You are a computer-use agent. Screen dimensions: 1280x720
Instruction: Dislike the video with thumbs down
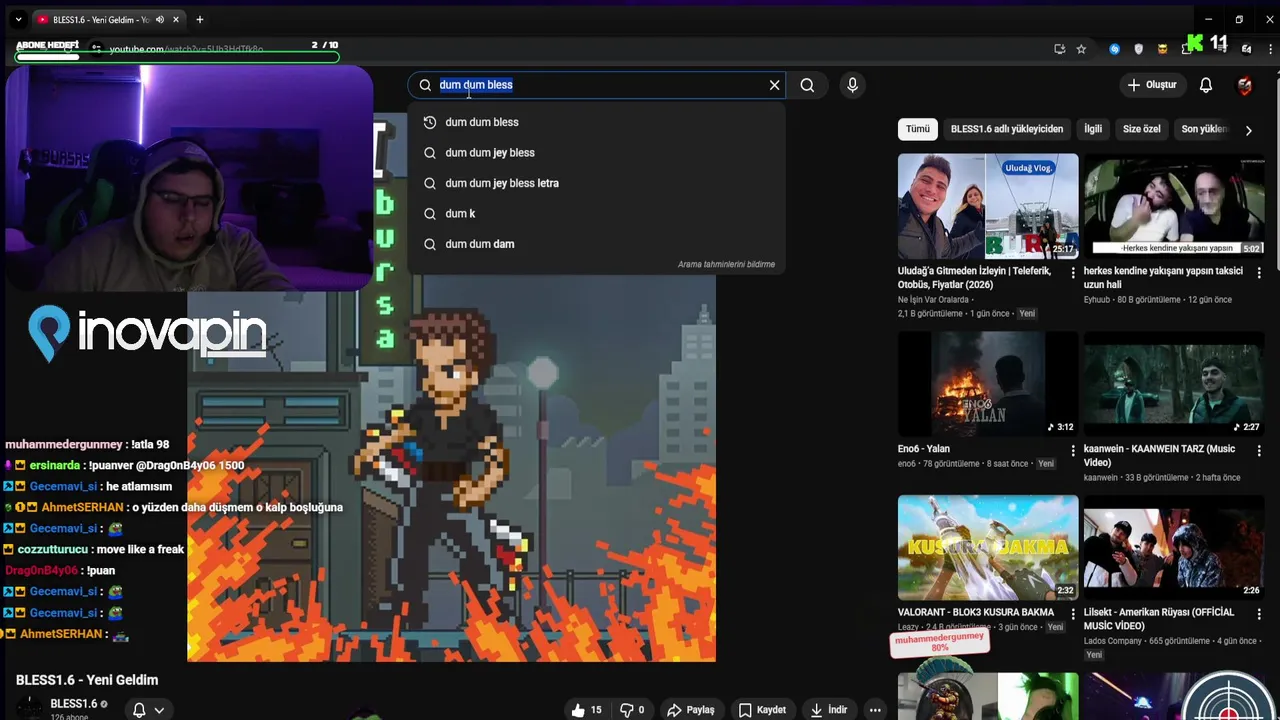(632, 710)
